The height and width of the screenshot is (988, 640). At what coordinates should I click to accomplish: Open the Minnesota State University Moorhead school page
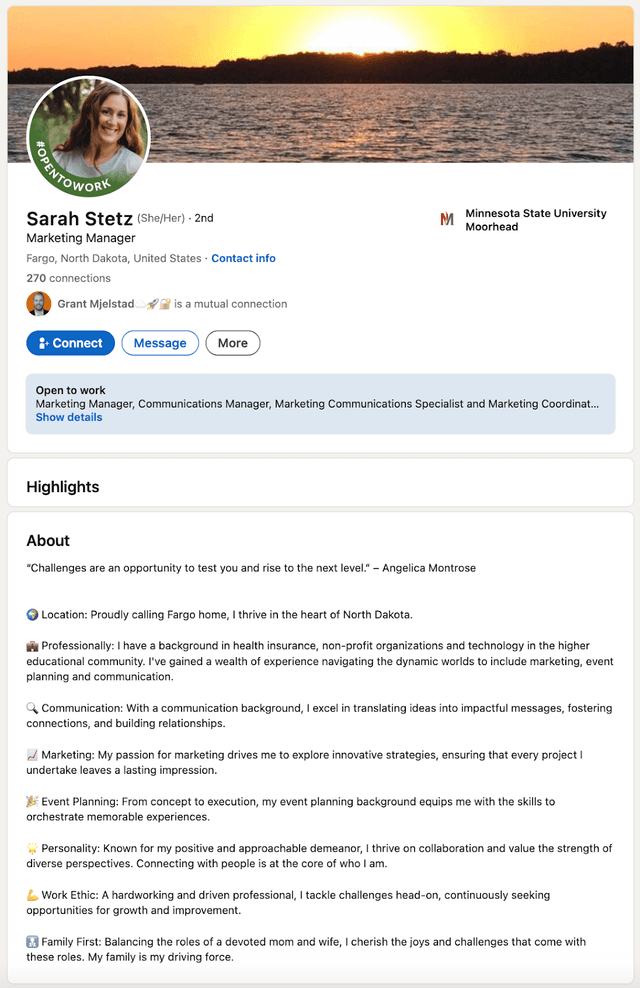535,220
